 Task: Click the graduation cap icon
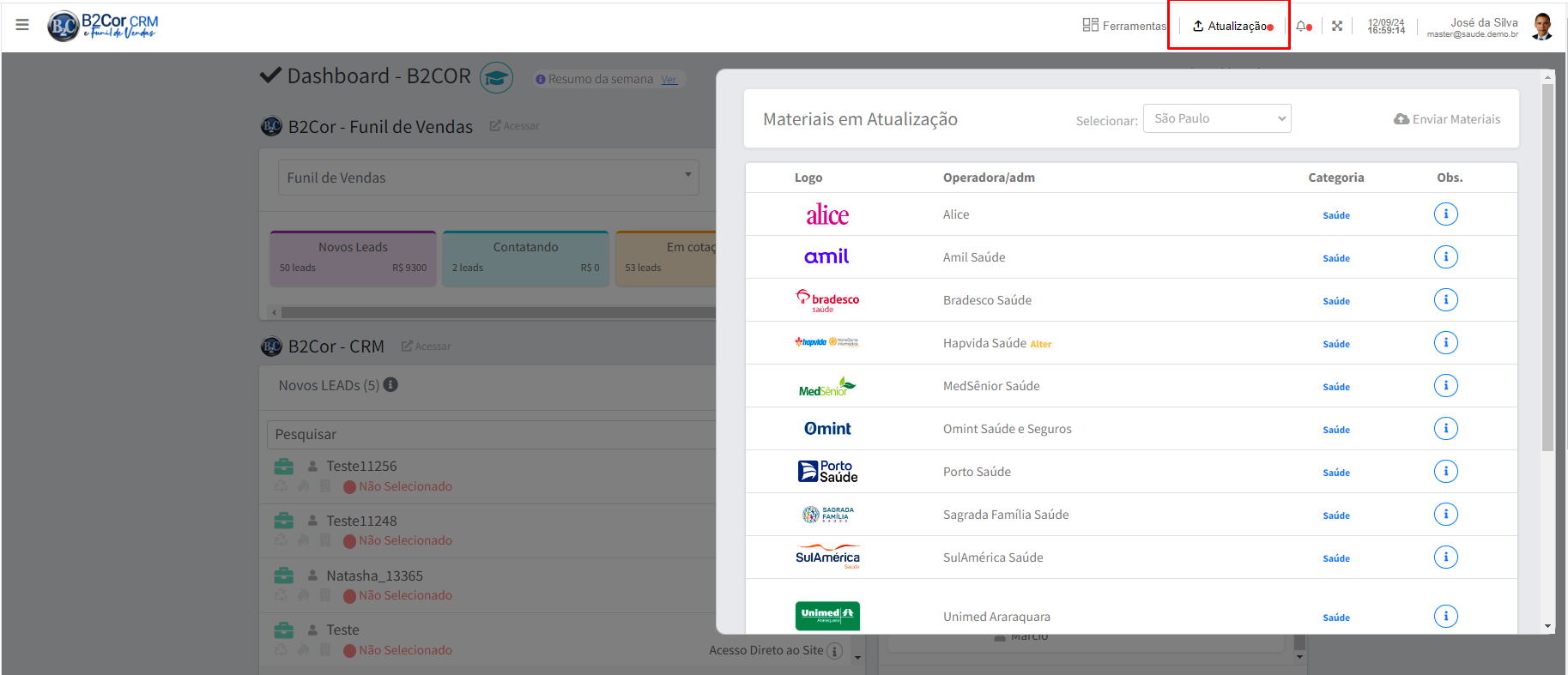coord(496,78)
